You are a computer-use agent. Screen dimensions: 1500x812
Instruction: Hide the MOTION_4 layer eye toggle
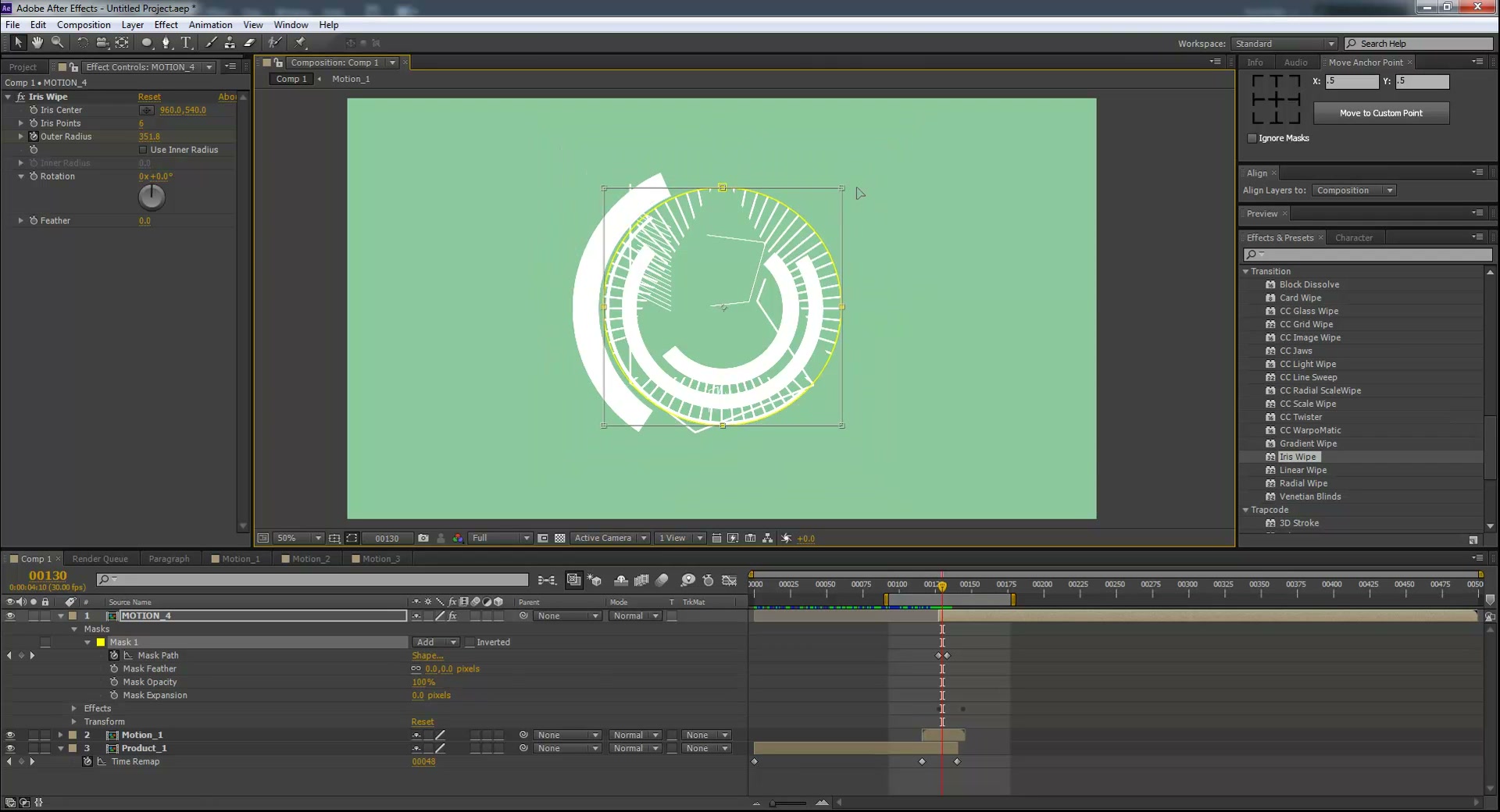pos(10,616)
